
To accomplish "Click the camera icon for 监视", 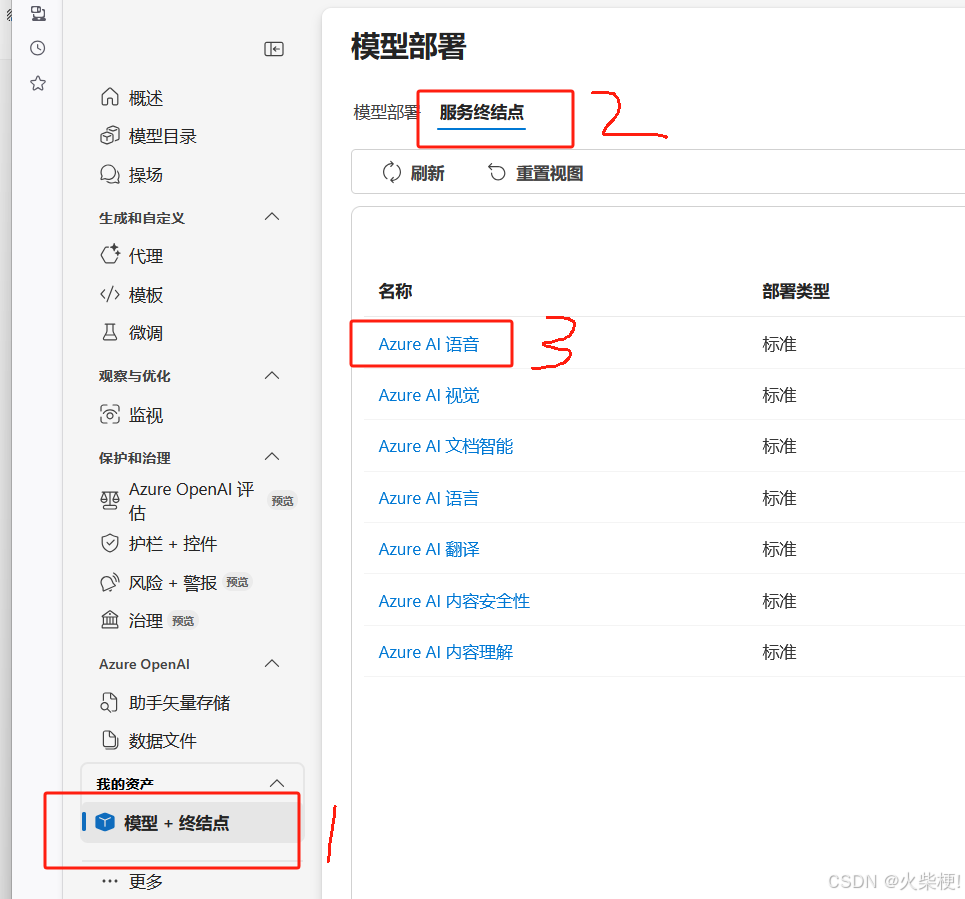I will (x=110, y=415).
